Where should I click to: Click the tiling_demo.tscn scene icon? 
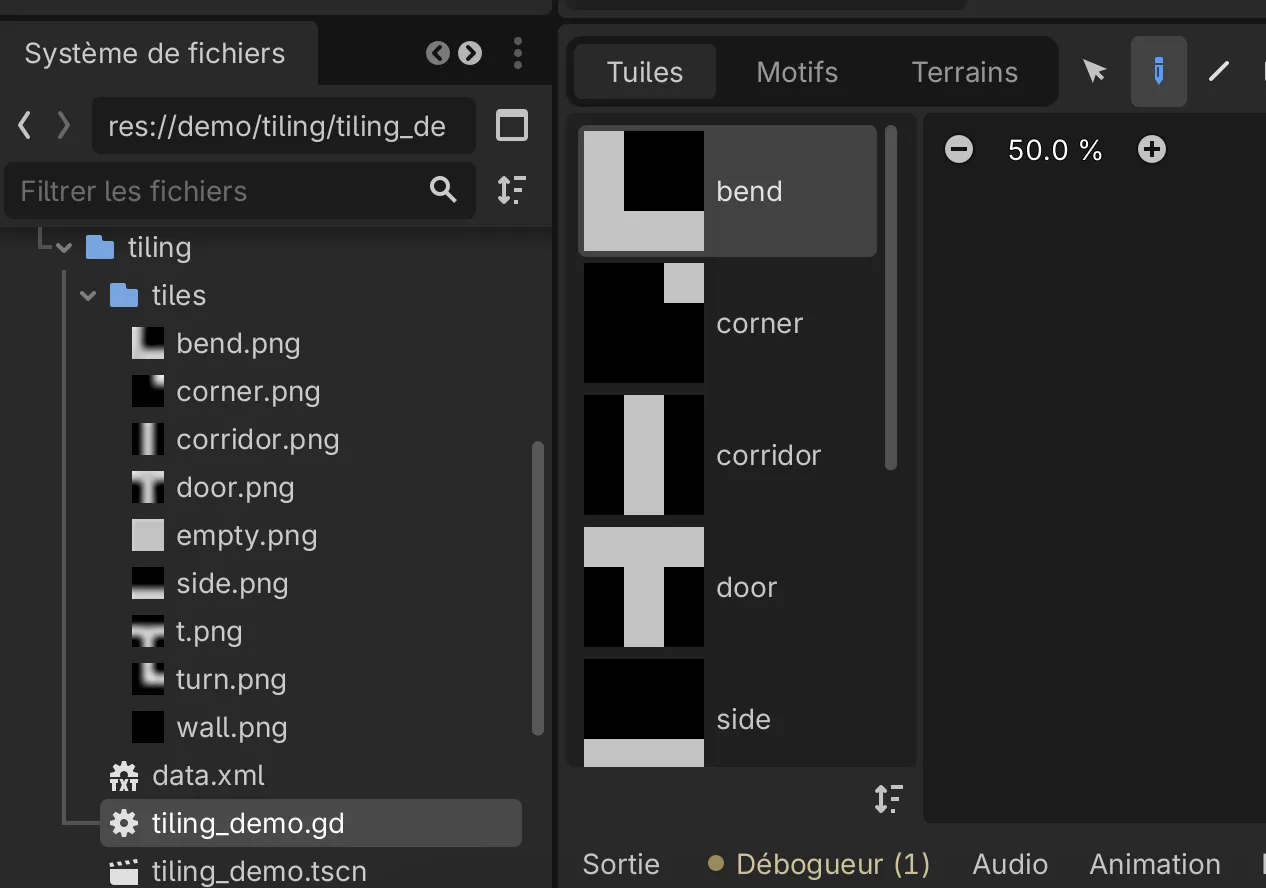(124, 871)
